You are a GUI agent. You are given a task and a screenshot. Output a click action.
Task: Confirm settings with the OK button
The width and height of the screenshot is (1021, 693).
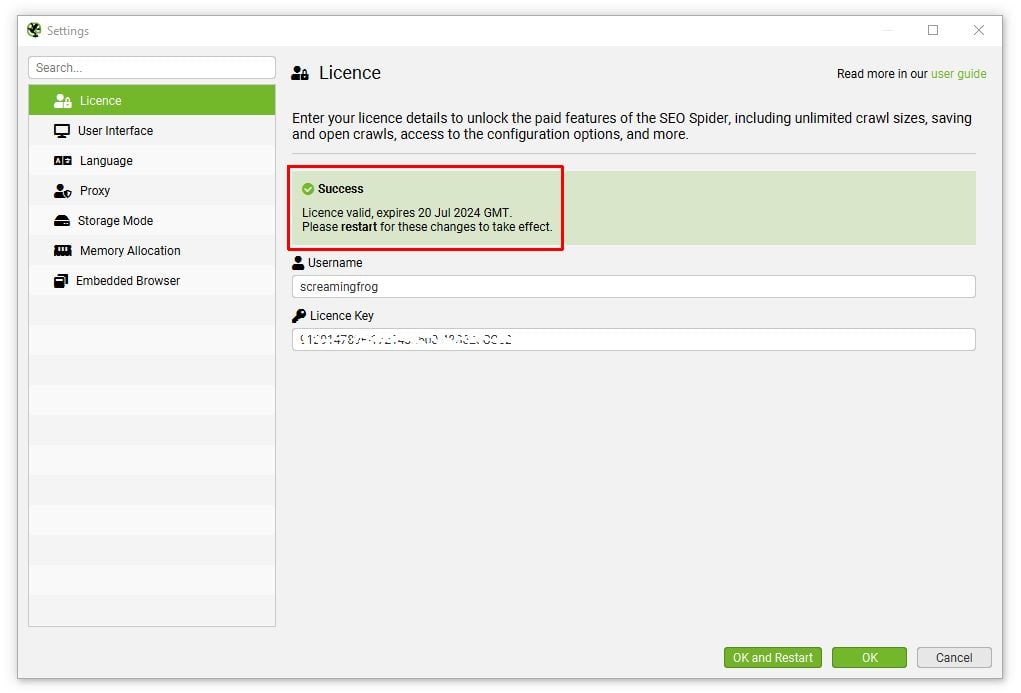tap(868, 657)
